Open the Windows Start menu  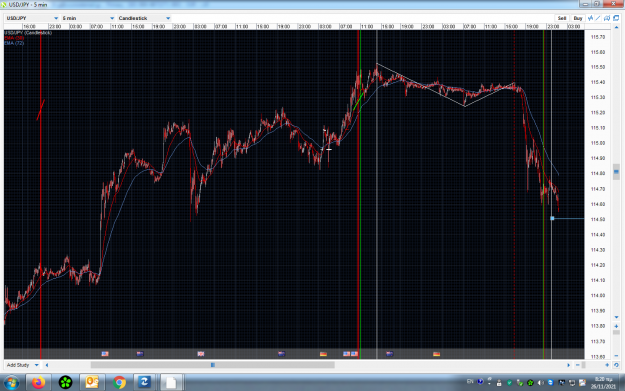12,382
